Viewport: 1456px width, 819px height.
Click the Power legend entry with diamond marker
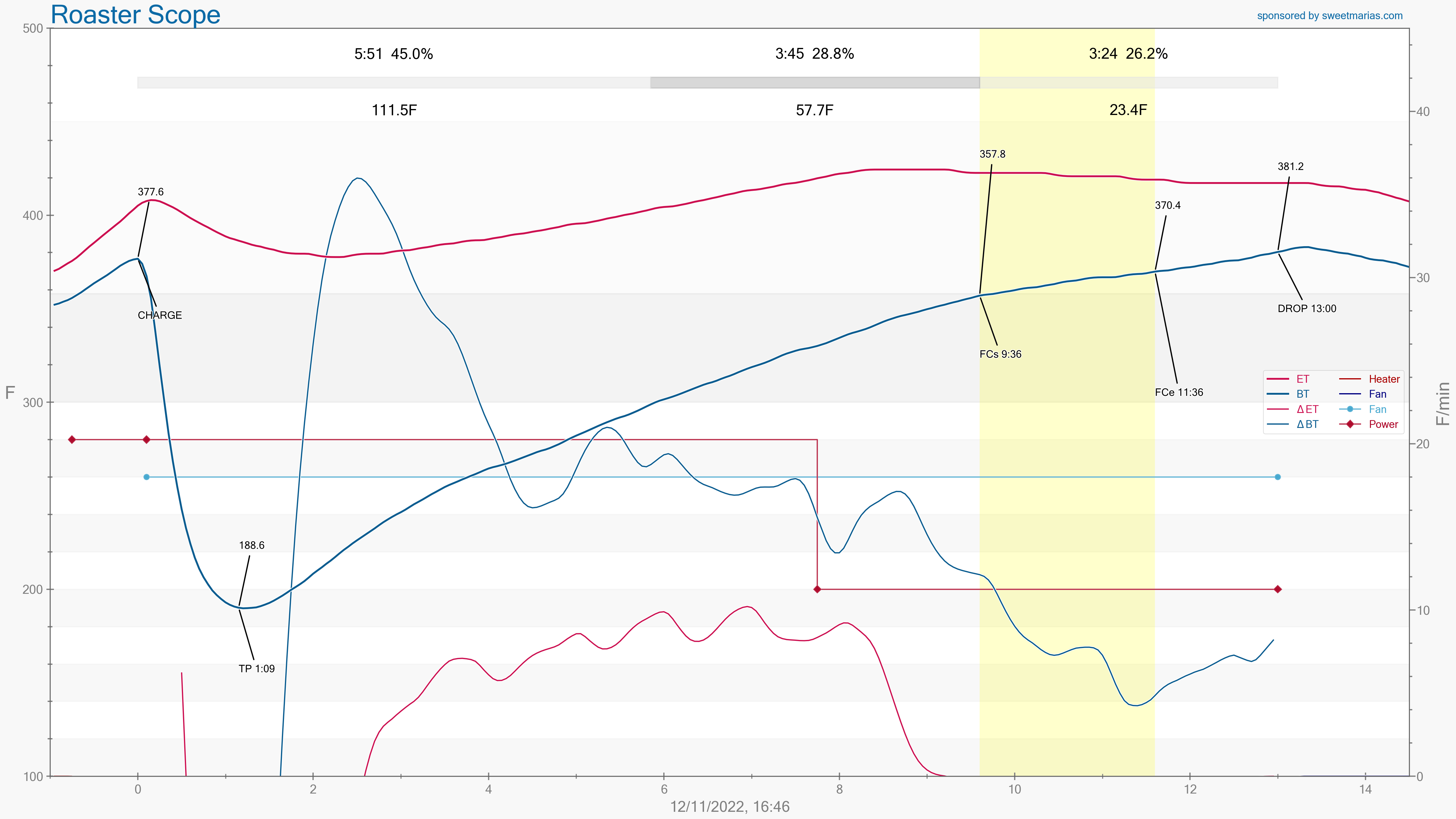[1383, 424]
